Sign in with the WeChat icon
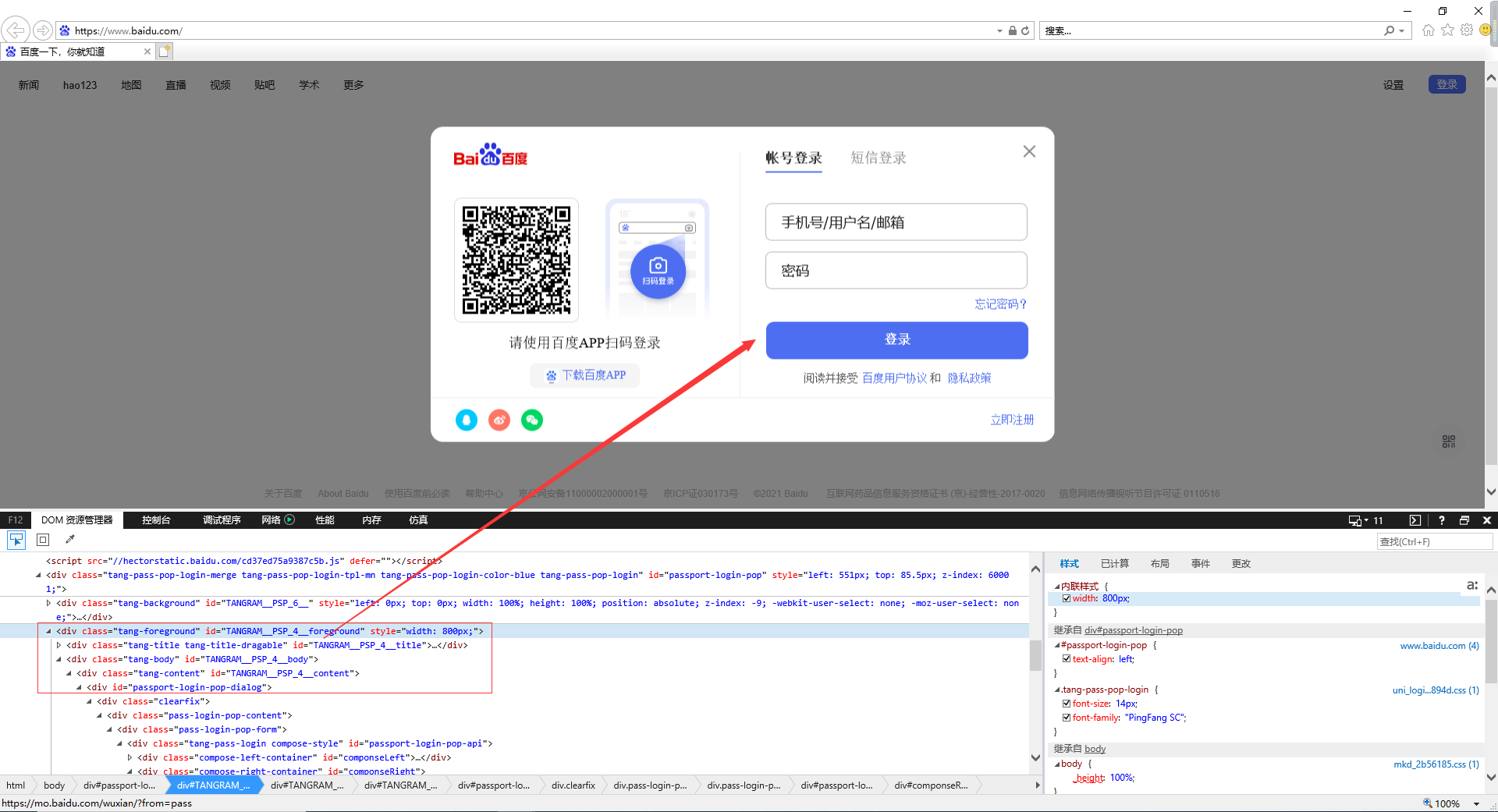The image size is (1498, 812). [x=532, y=420]
